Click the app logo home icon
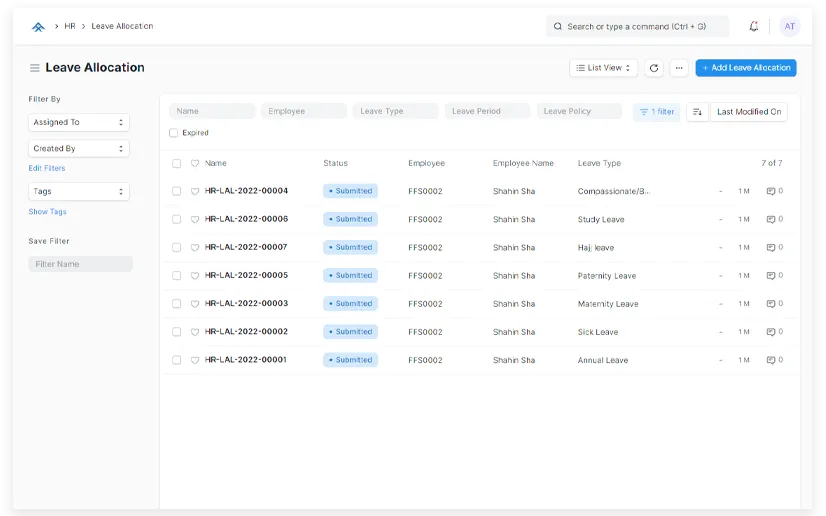This screenshot has width=826, height=516. pyautogui.click(x=38, y=27)
